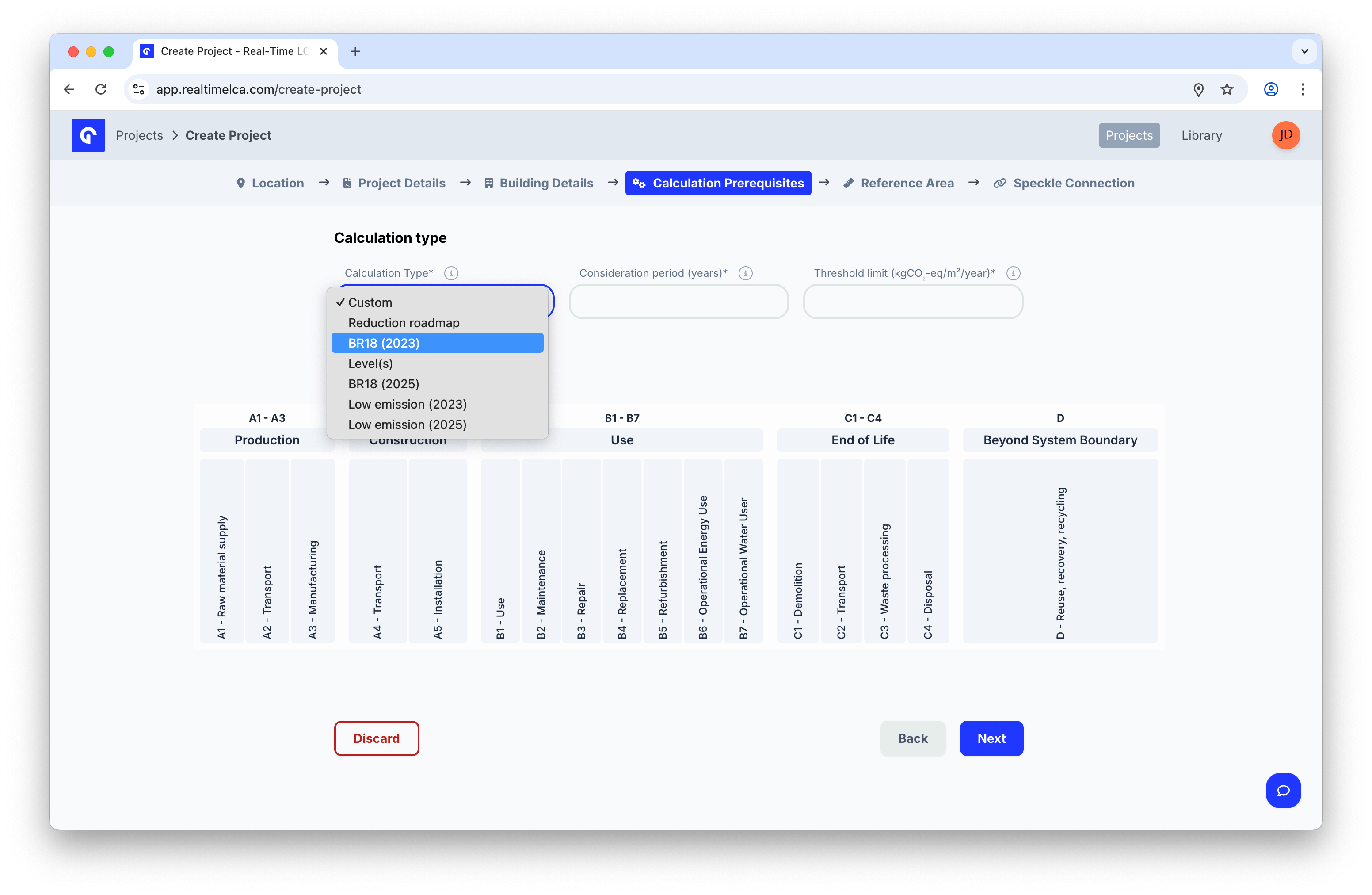
Task: Go to Reference Area step
Action: 899,183
